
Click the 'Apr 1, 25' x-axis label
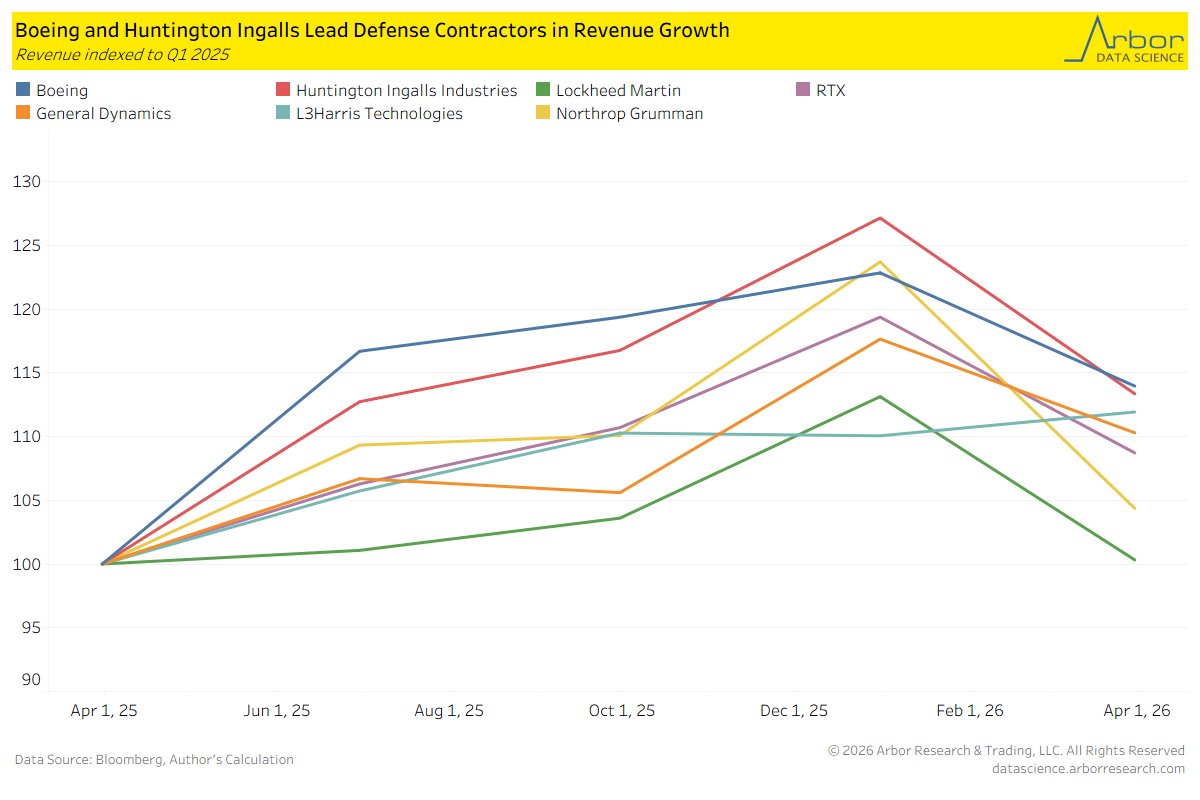pos(104,711)
